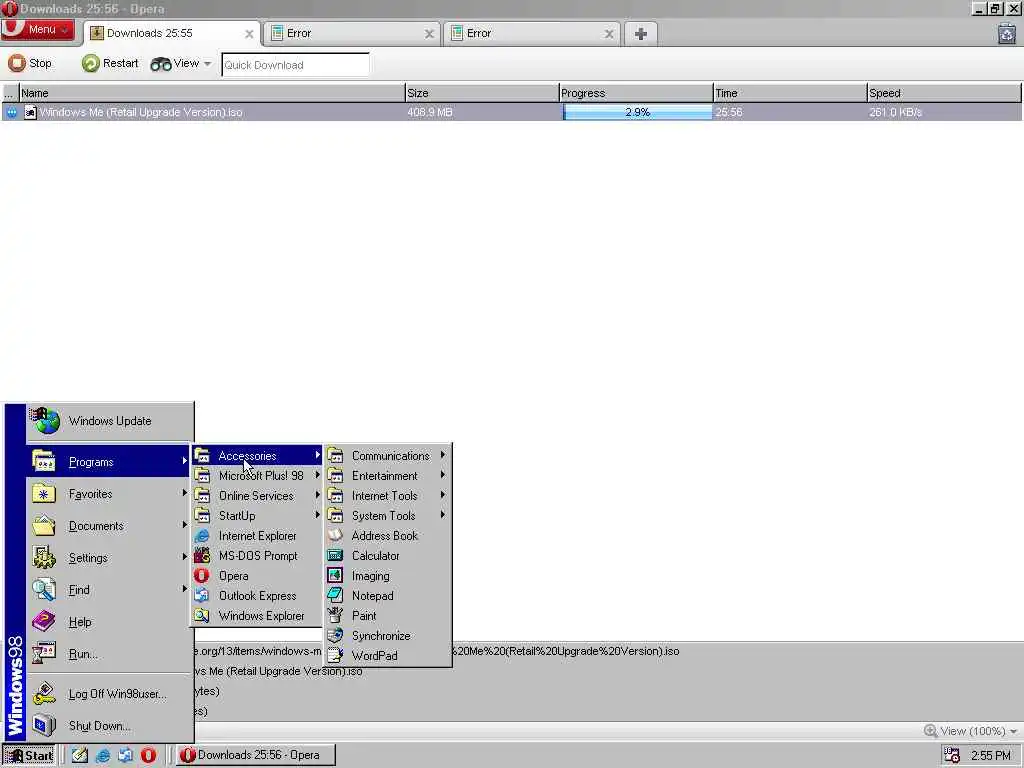Click the Outlook Express quick launch icon

click(125, 755)
